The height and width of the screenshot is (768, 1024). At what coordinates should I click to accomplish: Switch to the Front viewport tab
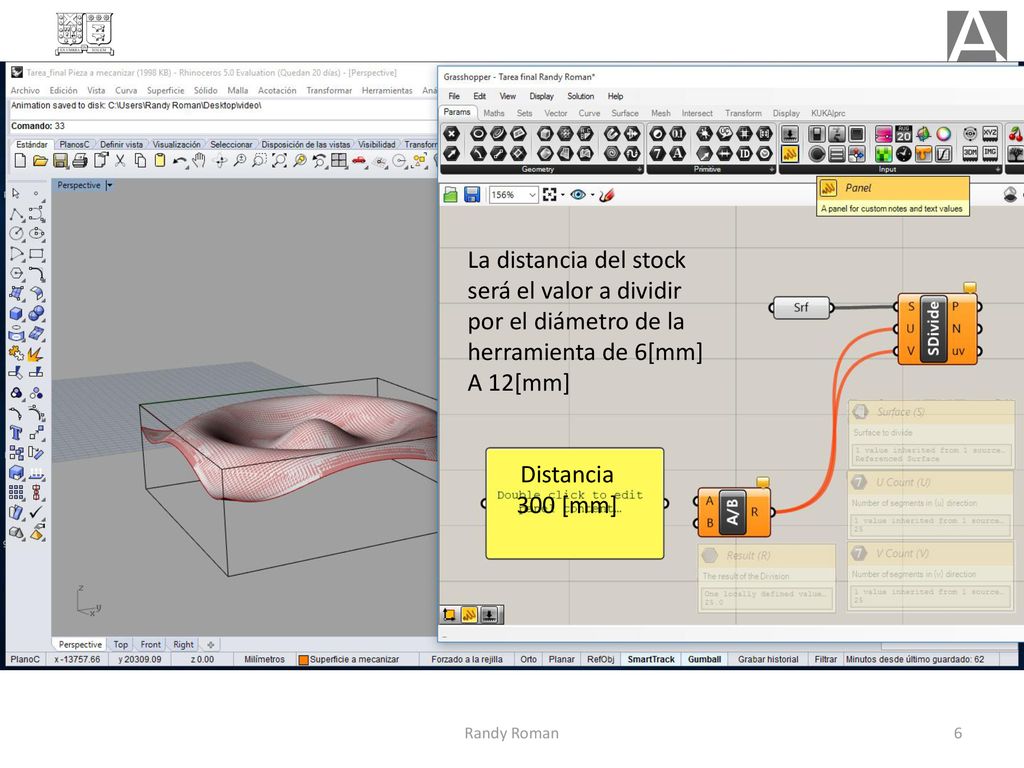(x=150, y=645)
